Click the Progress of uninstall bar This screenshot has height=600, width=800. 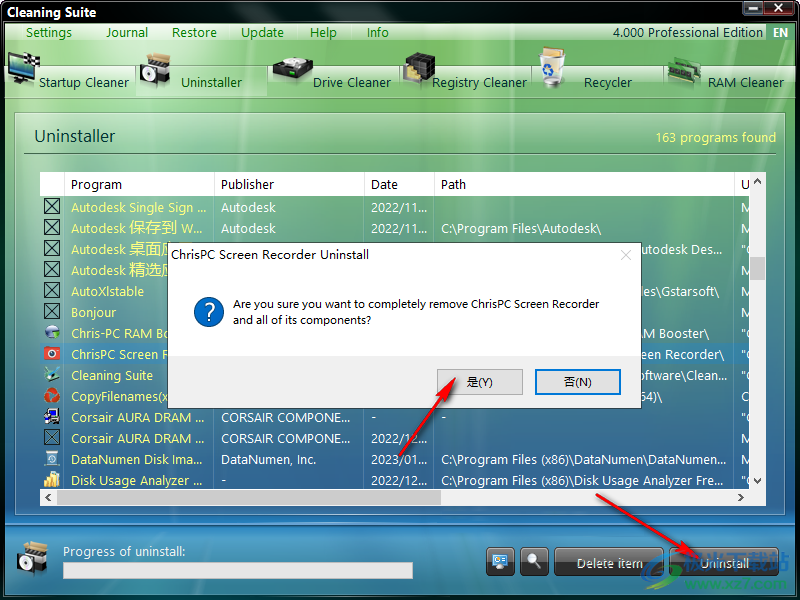click(238, 570)
